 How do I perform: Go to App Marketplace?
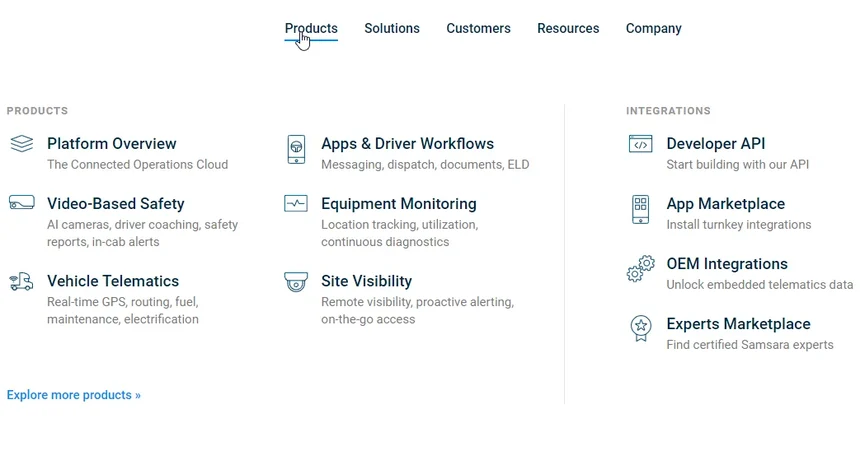point(726,204)
